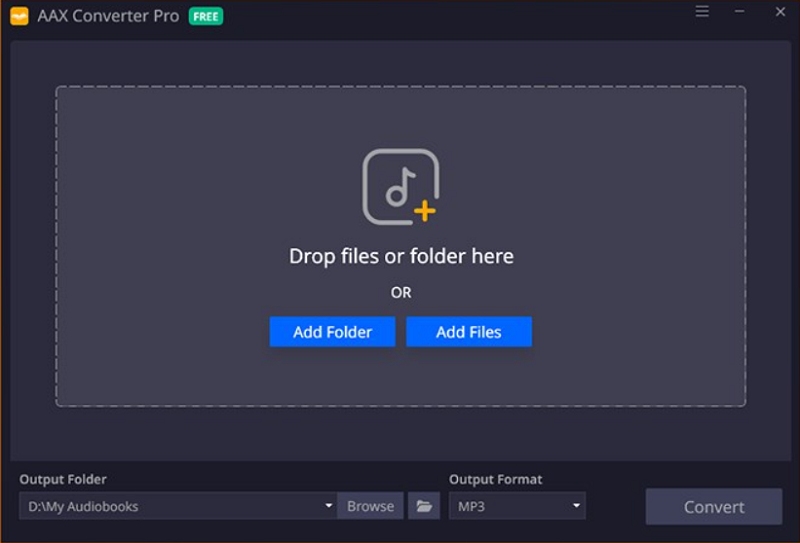Click the green FREE badge
This screenshot has height=543, width=800.
click(x=206, y=16)
